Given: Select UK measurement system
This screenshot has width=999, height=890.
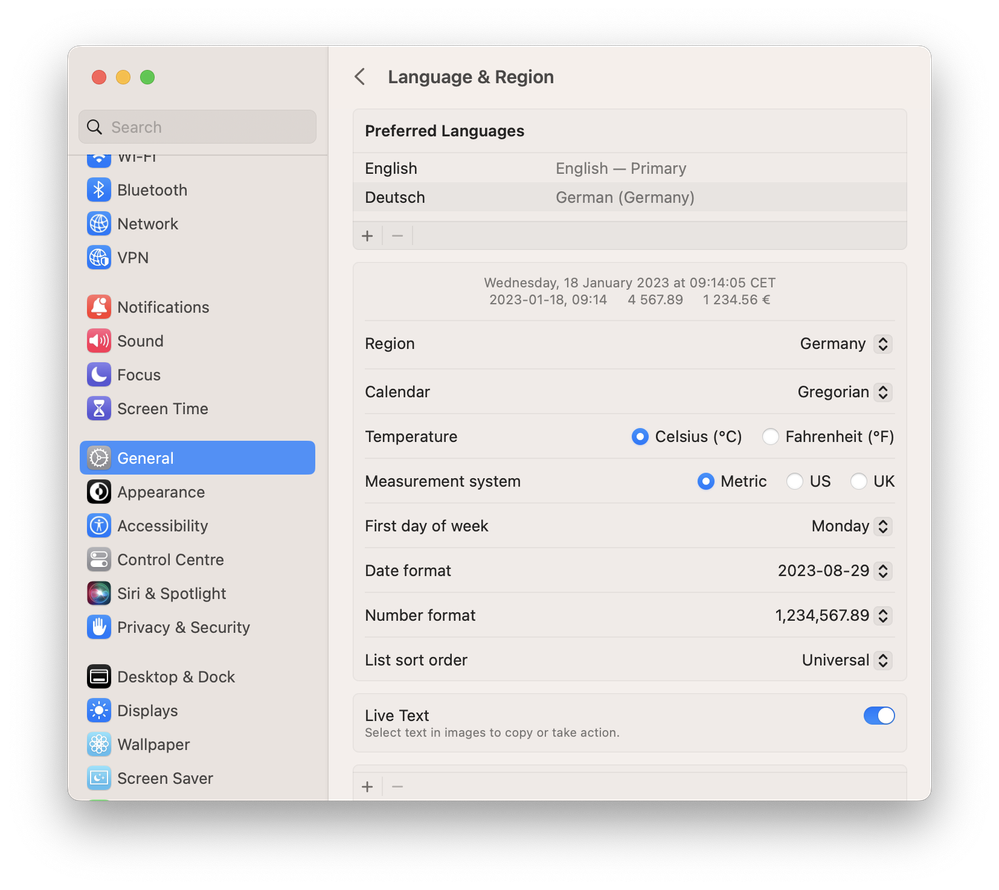Looking at the screenshot, I should (858, 481).
